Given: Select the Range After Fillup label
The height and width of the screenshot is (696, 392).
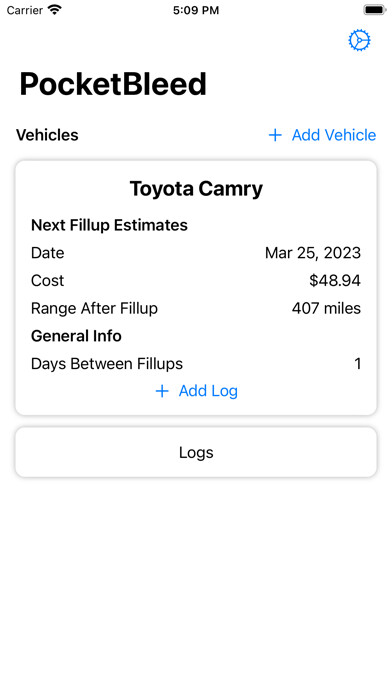Looking at the screenshot, I should click(x=94, y=308).
